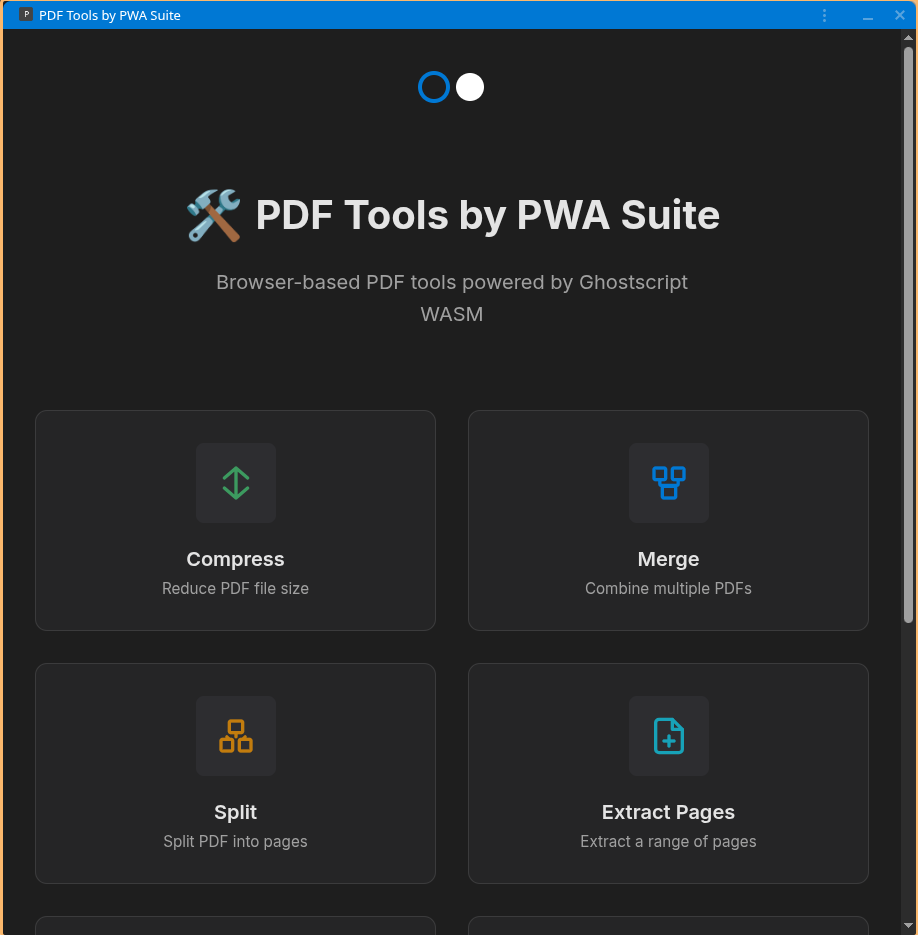Image resolution: width=918 pixels, height=935 pixels.
Task: Click the scrollbar down arrow
Action: click(x=909, y=927)
